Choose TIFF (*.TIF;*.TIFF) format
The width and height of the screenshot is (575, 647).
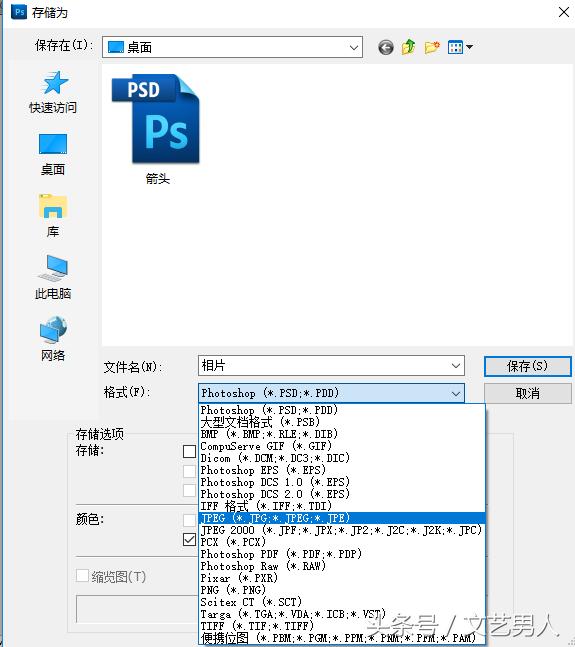click(342, 626)
